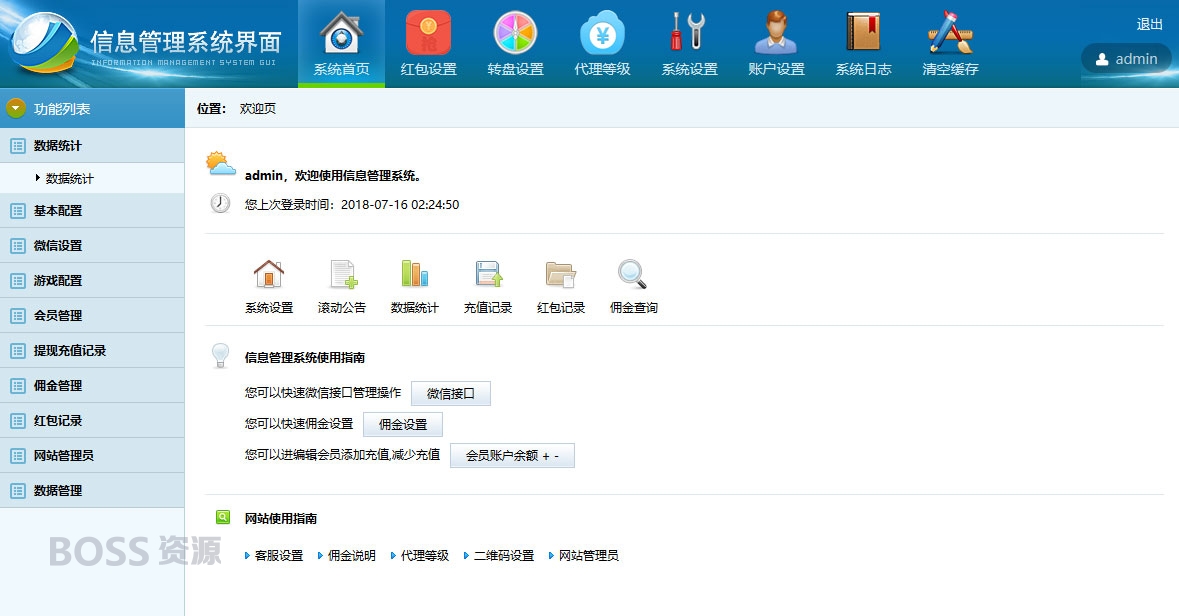Image resolution: width=1179 pixels, height=616 pixels.
Task: Click the 充值记录 floppy disk shortcut icon
Action: click(x=488, y=274)
